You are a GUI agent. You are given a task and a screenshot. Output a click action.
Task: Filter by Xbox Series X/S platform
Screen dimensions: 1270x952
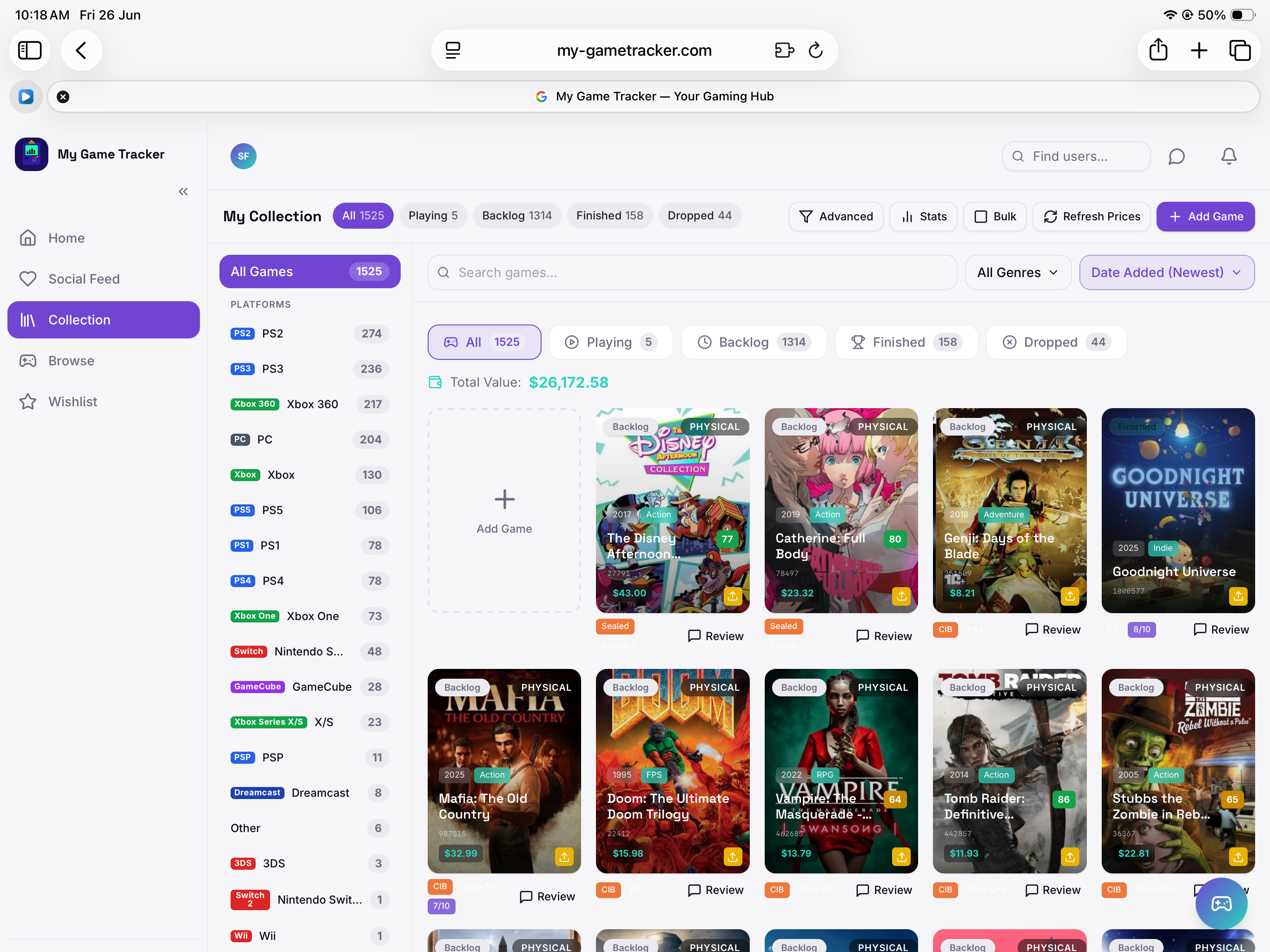(x=310, y=722)
